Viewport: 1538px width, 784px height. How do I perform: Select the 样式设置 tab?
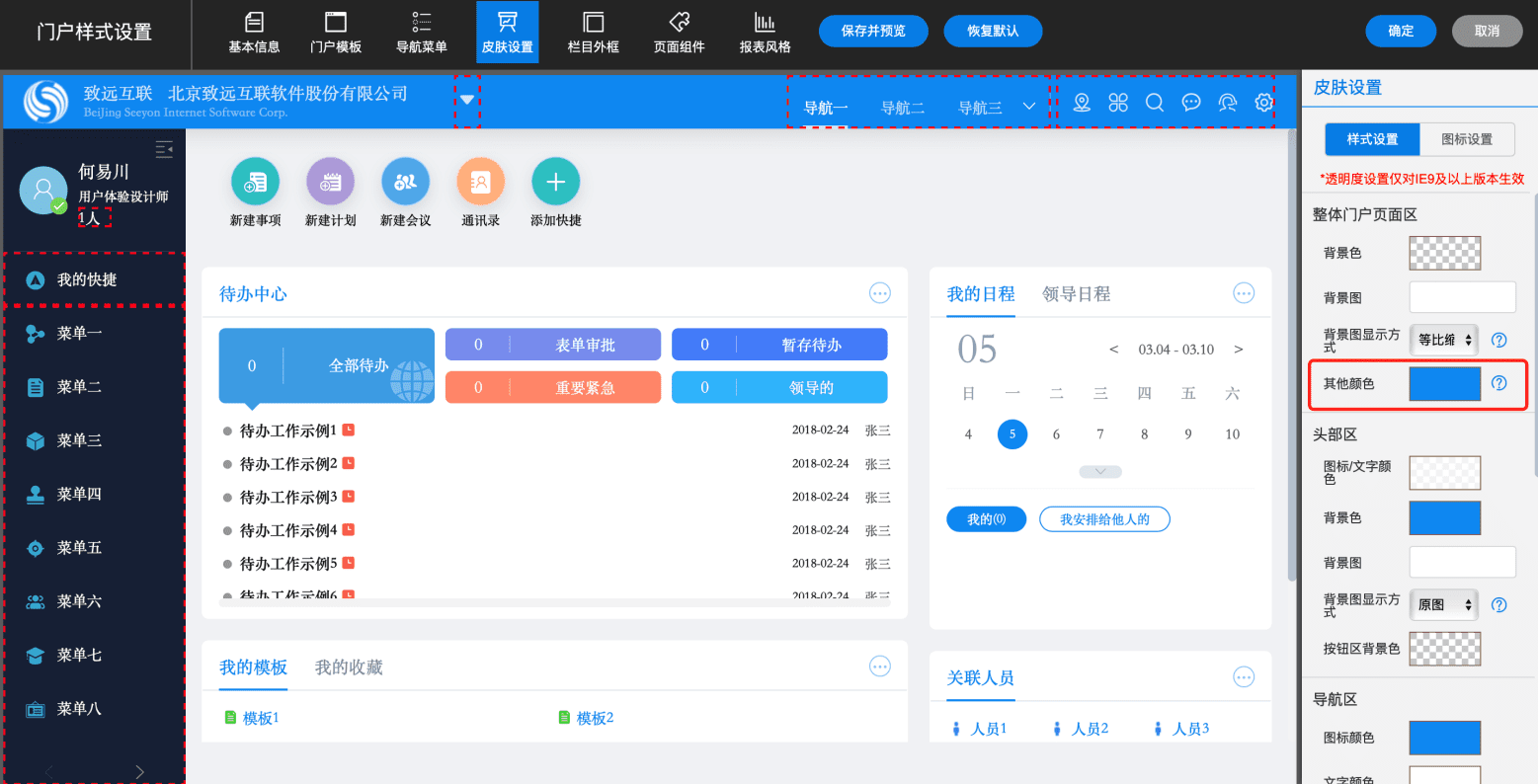point(1372,139)
